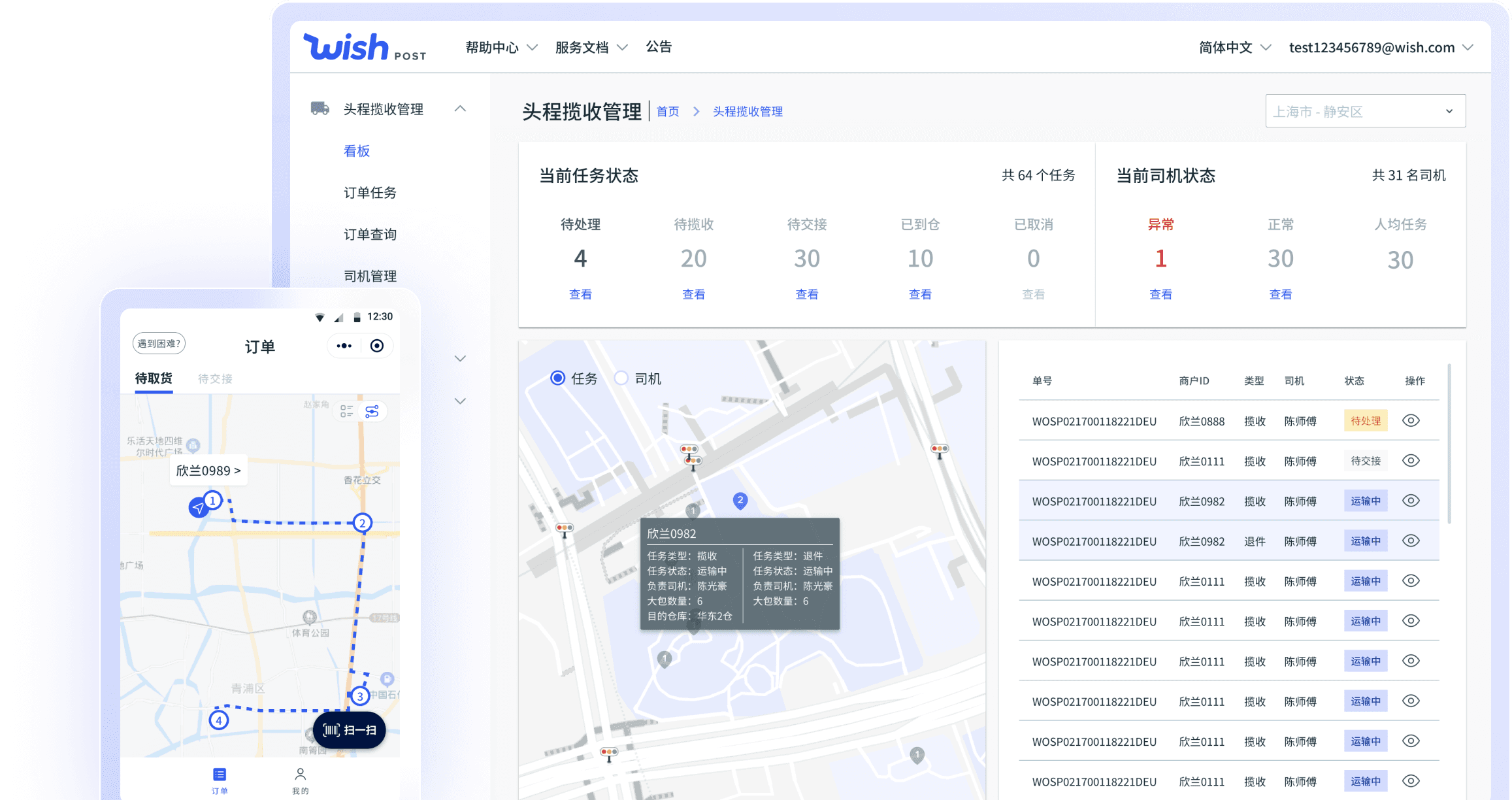
Task: Tap waypoint marker 1 on the phone map
Action: click(x=212, y=501)
